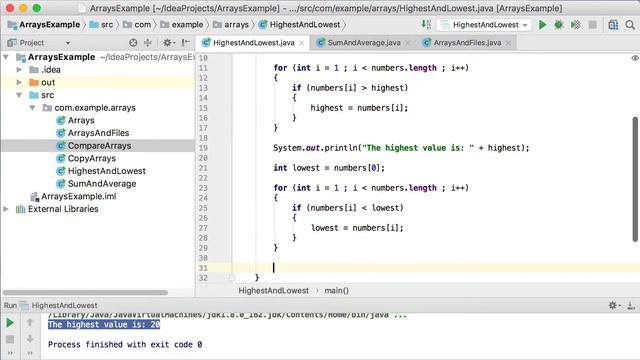Select CompareArrays class
This screenshot has height=360, width=640.
coord(99,146)
